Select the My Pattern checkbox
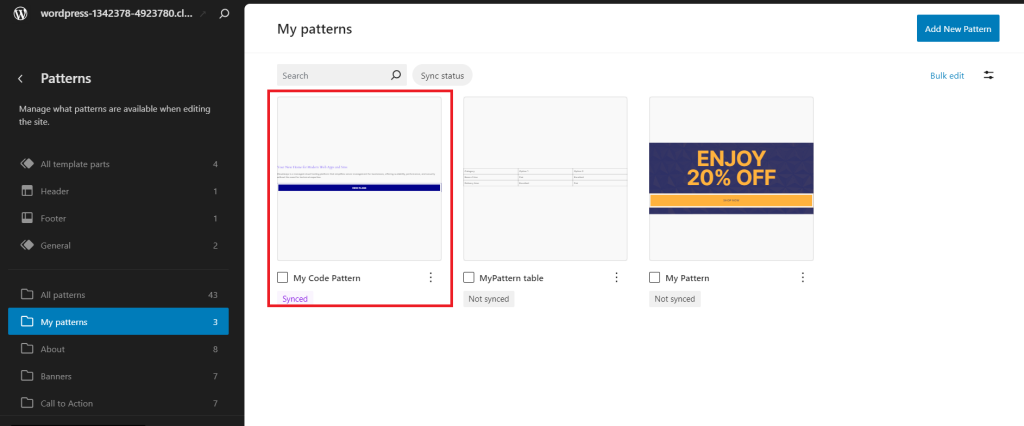The image size is (1024, 426). (x=655, y=278)
